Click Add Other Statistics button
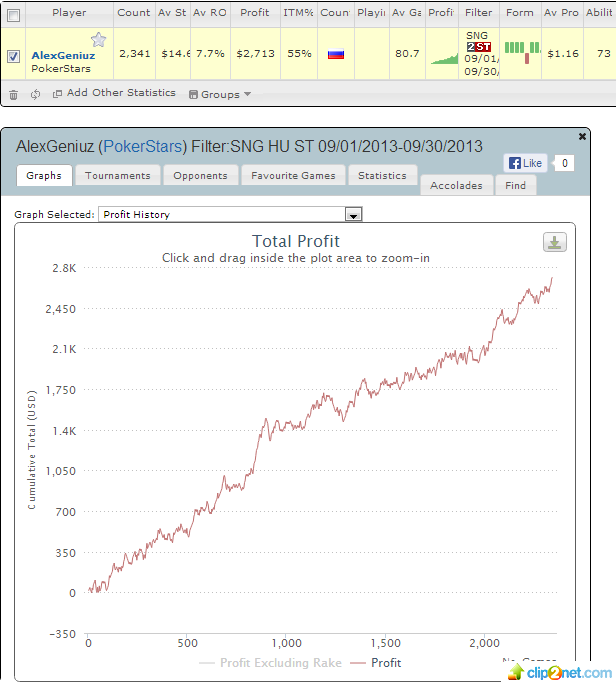Screen dimensions: 616x683 coord(114,93)
